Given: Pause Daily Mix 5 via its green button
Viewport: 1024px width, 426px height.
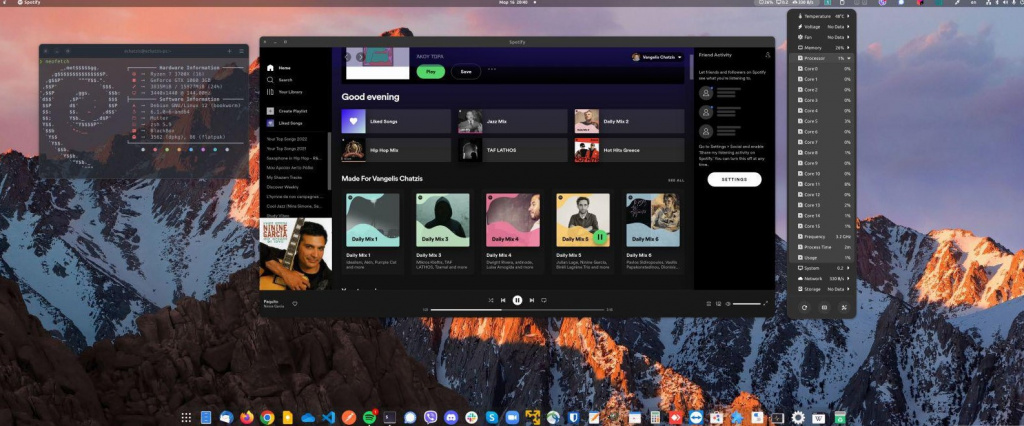Looking at the screenshot, I should tap(599, 237).
